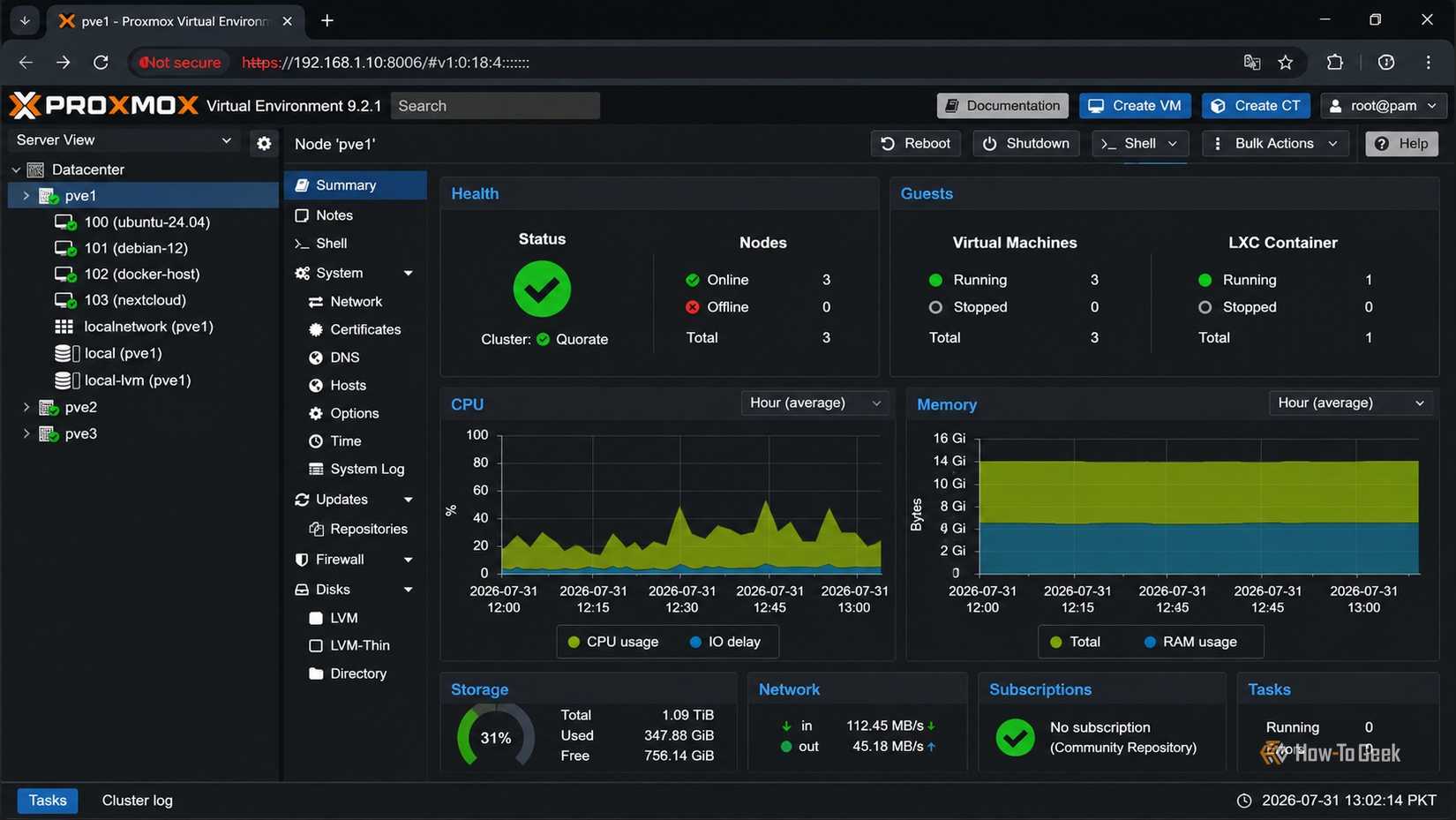Image resolution: width=1456 pixels, height=820 pixels.
Task: Collapse the Firewall submenu arrow
Action: [408, 560]
